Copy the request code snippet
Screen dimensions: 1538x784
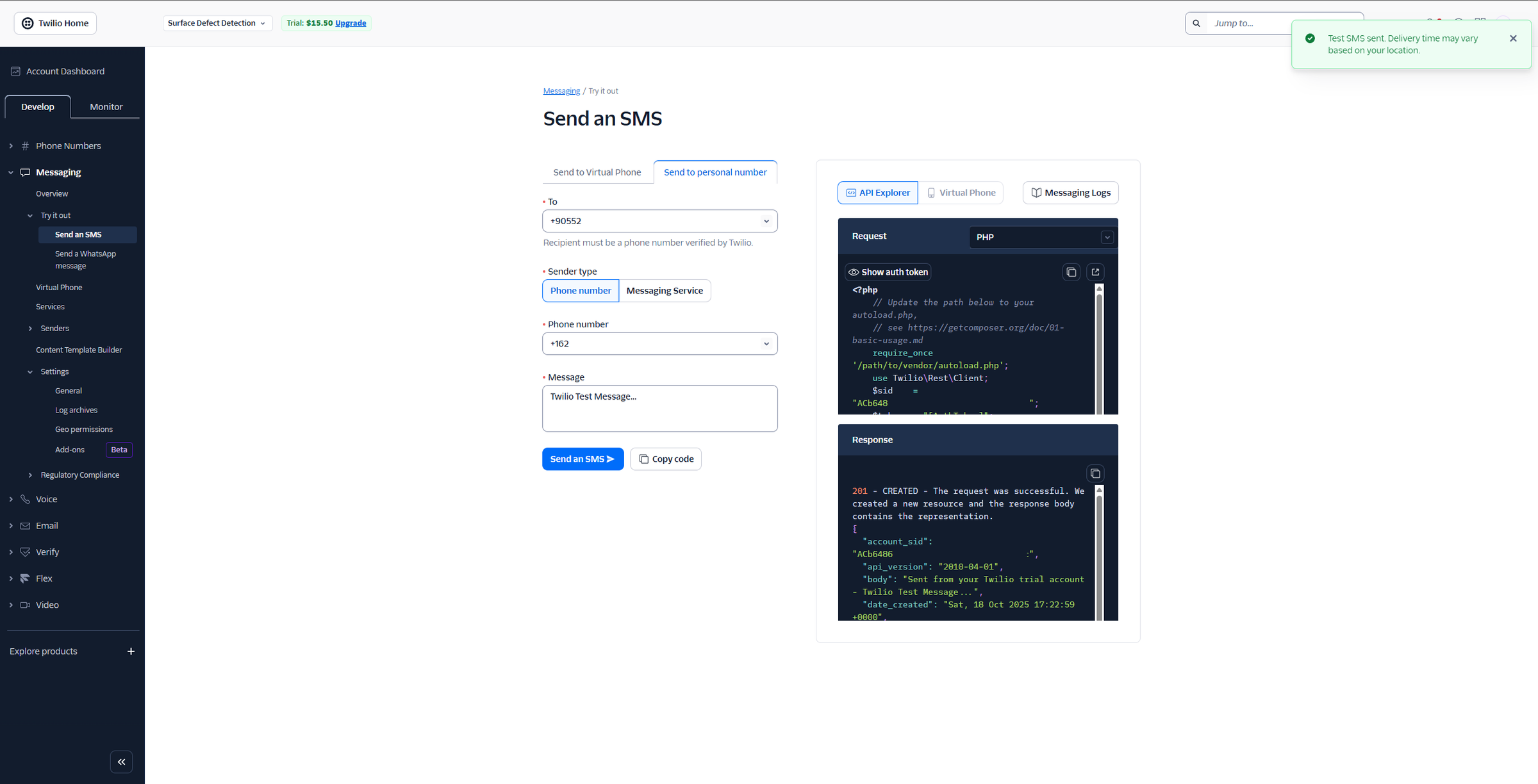1071,272
